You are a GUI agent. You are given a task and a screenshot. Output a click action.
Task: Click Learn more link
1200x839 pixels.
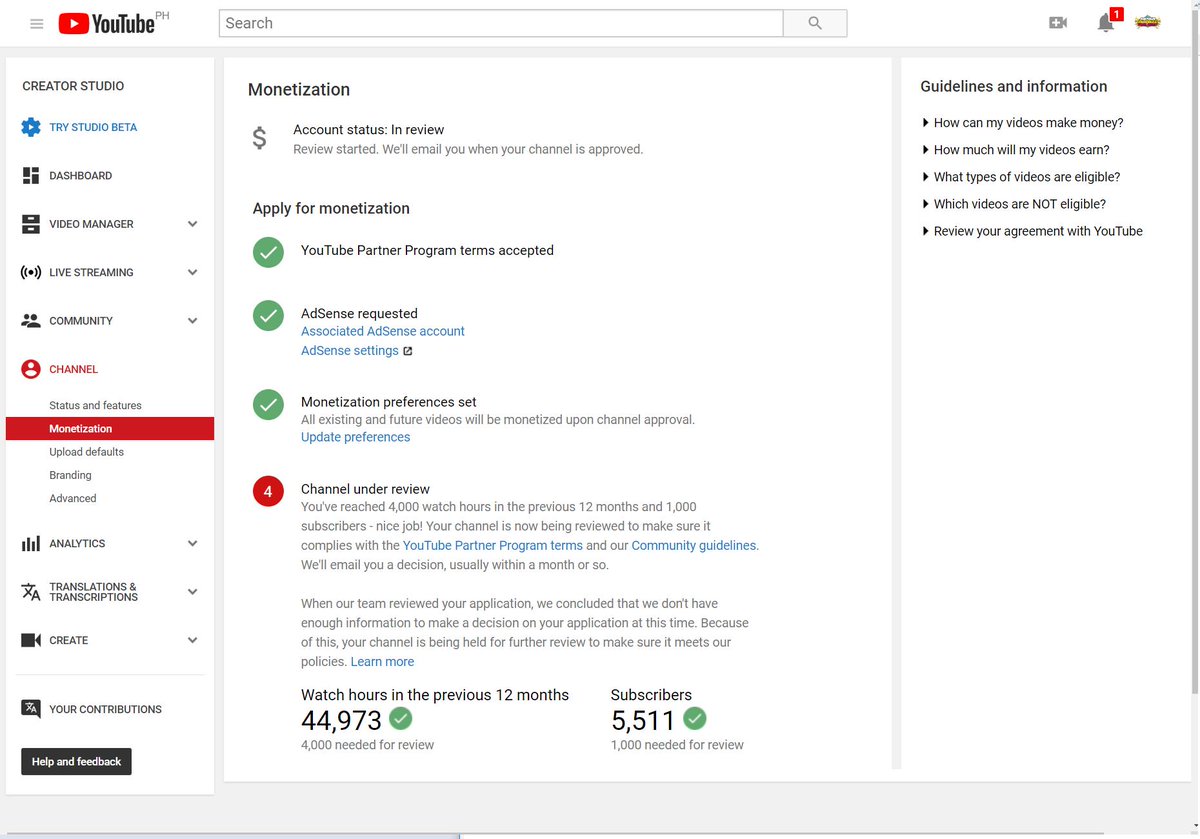(x=382, y=662)
